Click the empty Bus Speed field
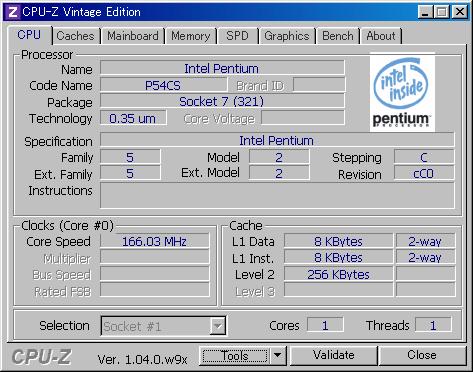 pyautogui.click(x=154, y=274)
